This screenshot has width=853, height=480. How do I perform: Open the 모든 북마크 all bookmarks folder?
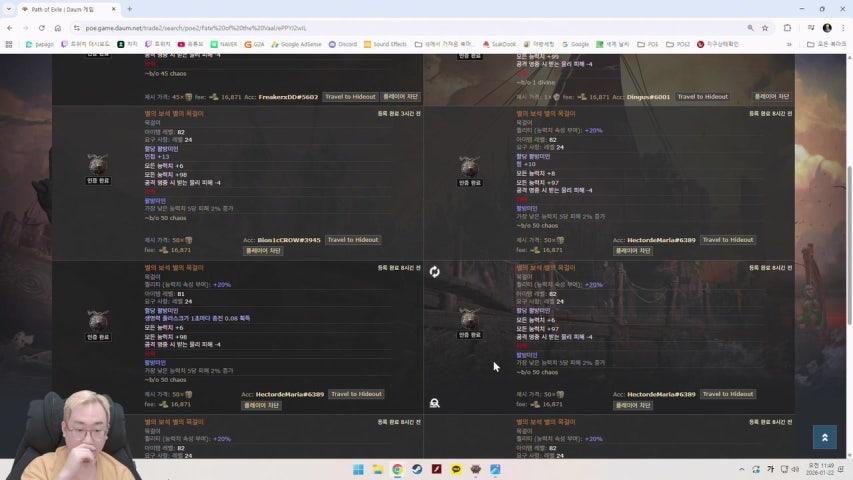pyautogui.click(x=826, y=44)
